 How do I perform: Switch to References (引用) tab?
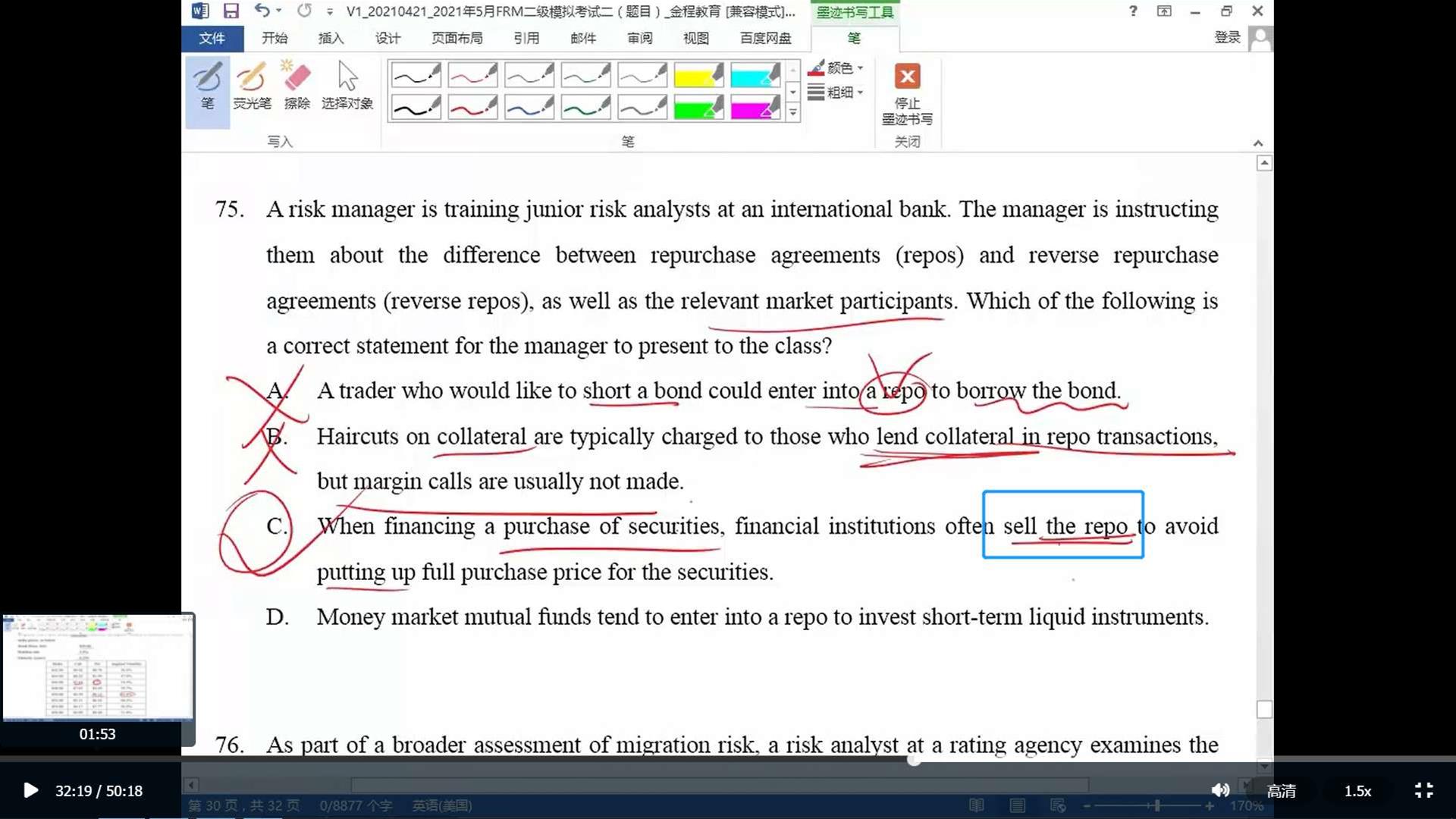526,38
